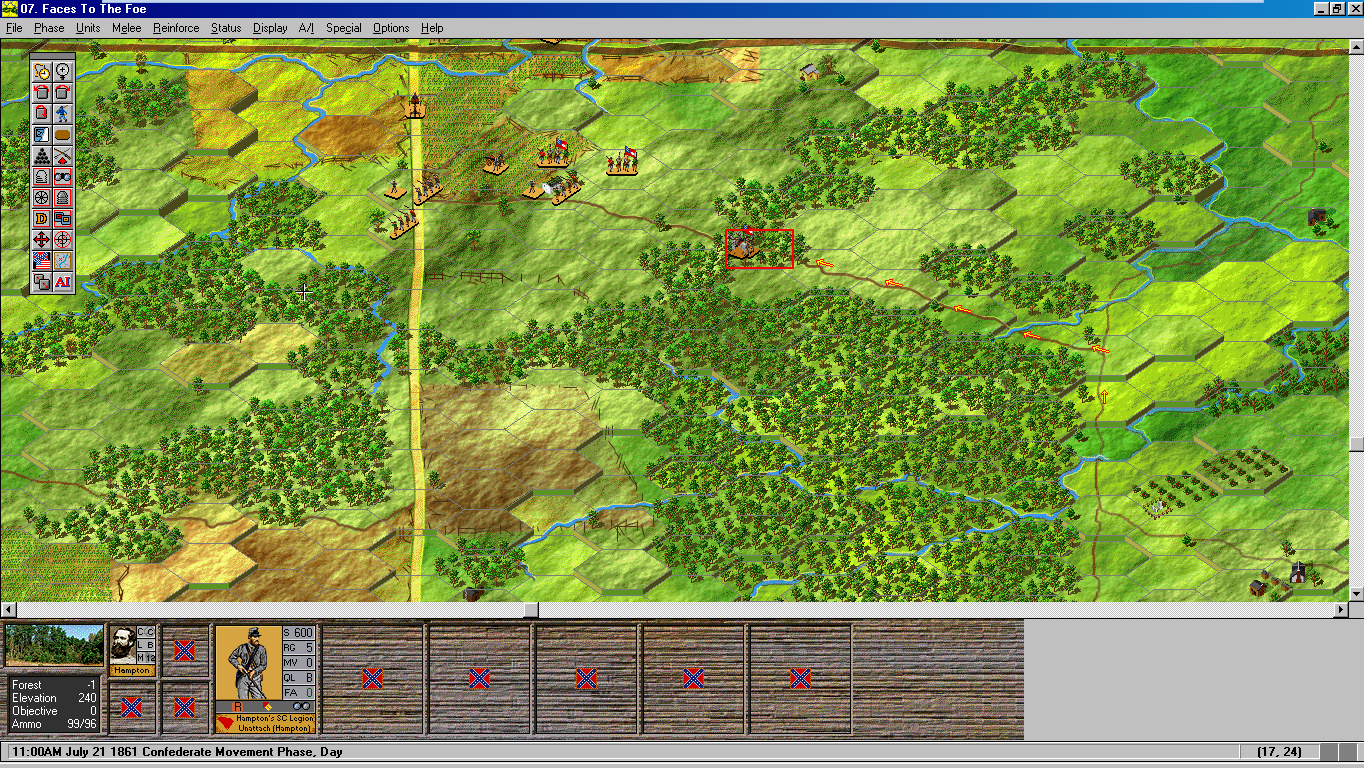Click the "Unattach (Hampton)" label
The width and height of the screenshot is (1364, 768).
(x=275, y=728)
